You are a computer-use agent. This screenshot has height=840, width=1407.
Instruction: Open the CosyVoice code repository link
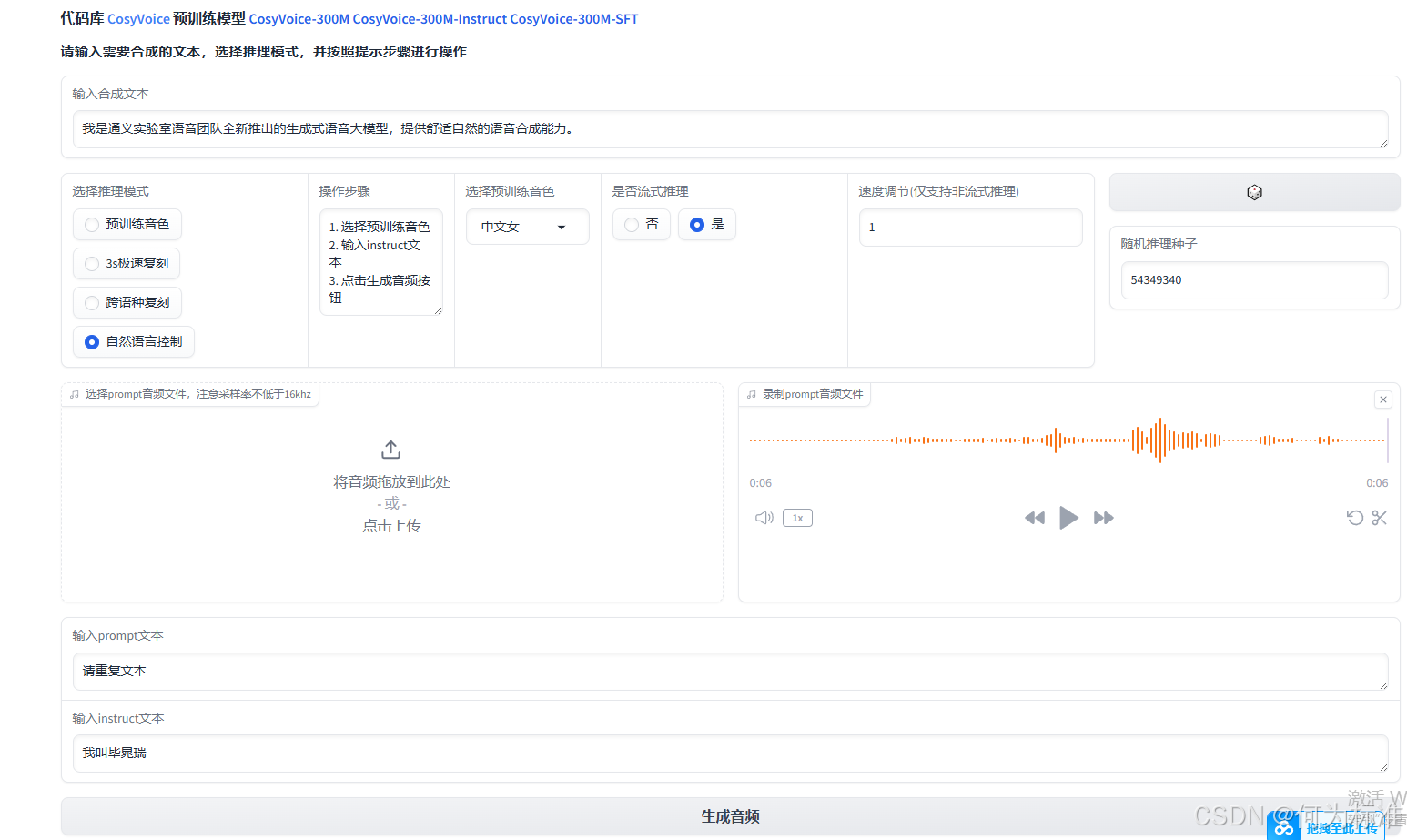[x=138, y=18]
